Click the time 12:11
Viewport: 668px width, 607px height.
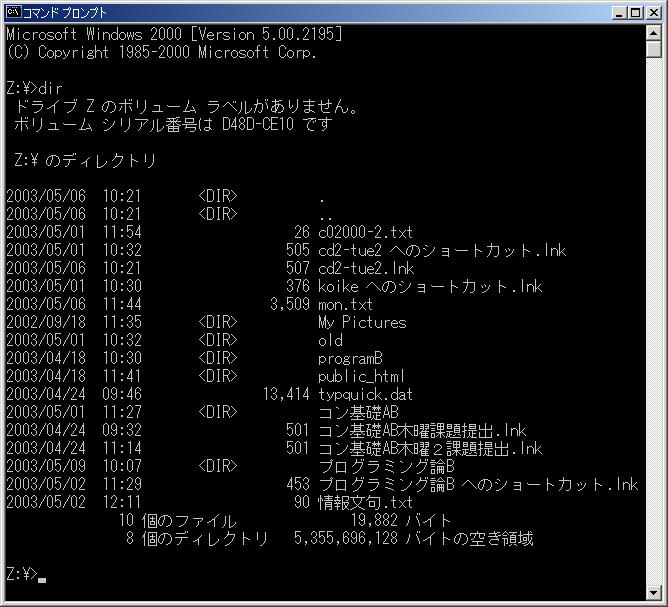[x=122, y=503]
